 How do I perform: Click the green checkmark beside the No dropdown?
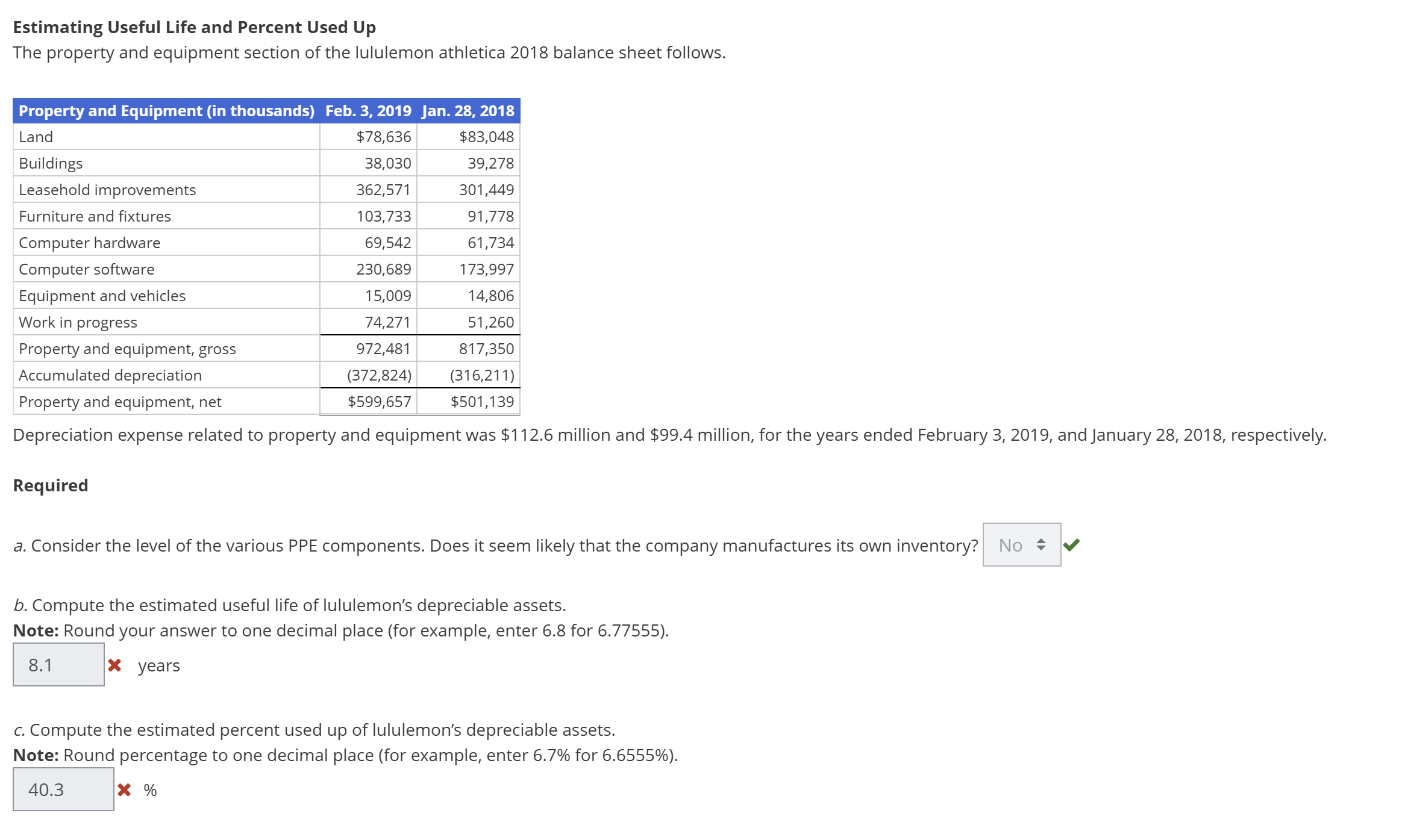click(x=1073, y=545)
